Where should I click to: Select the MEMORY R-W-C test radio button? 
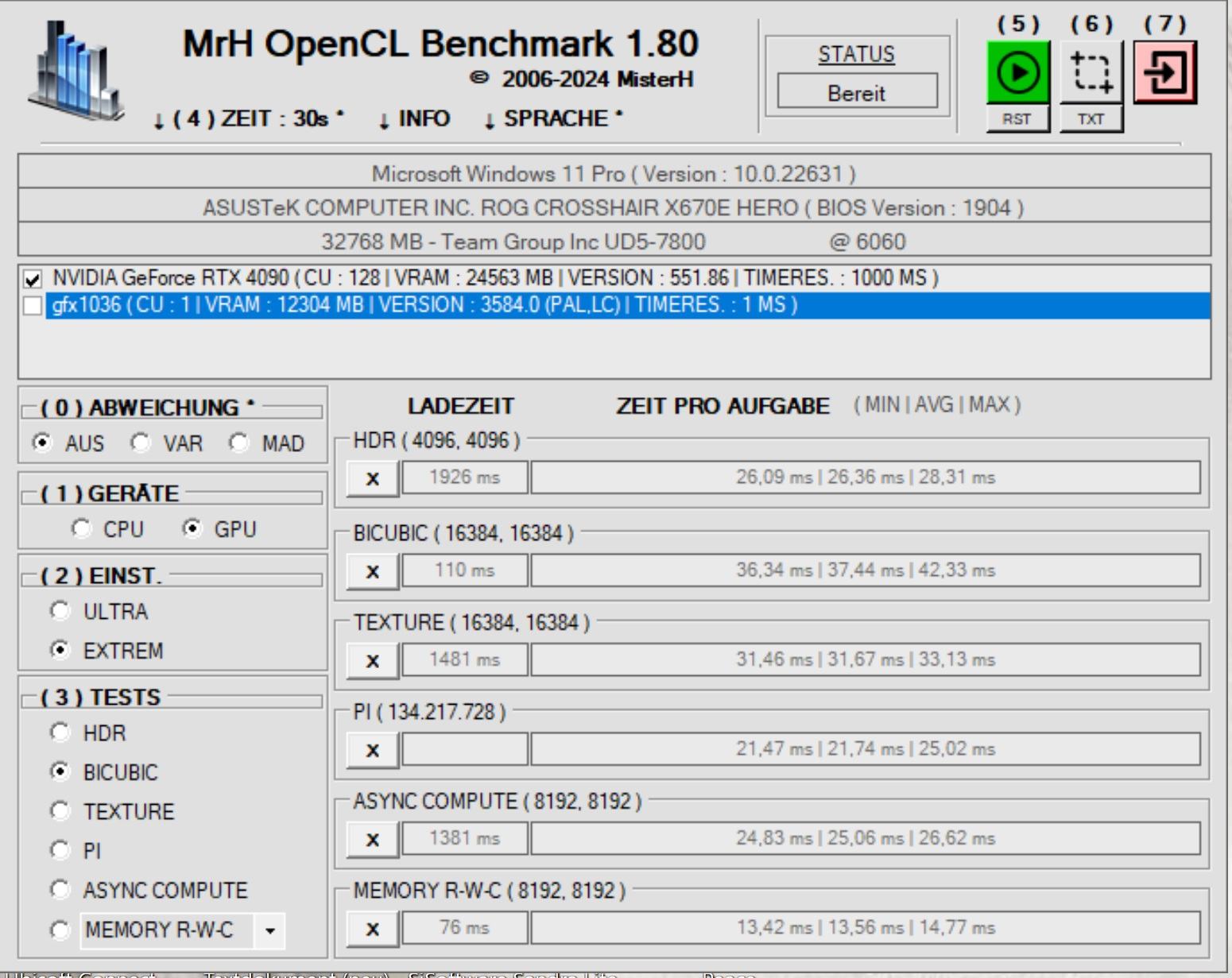(x=60, y=929)
